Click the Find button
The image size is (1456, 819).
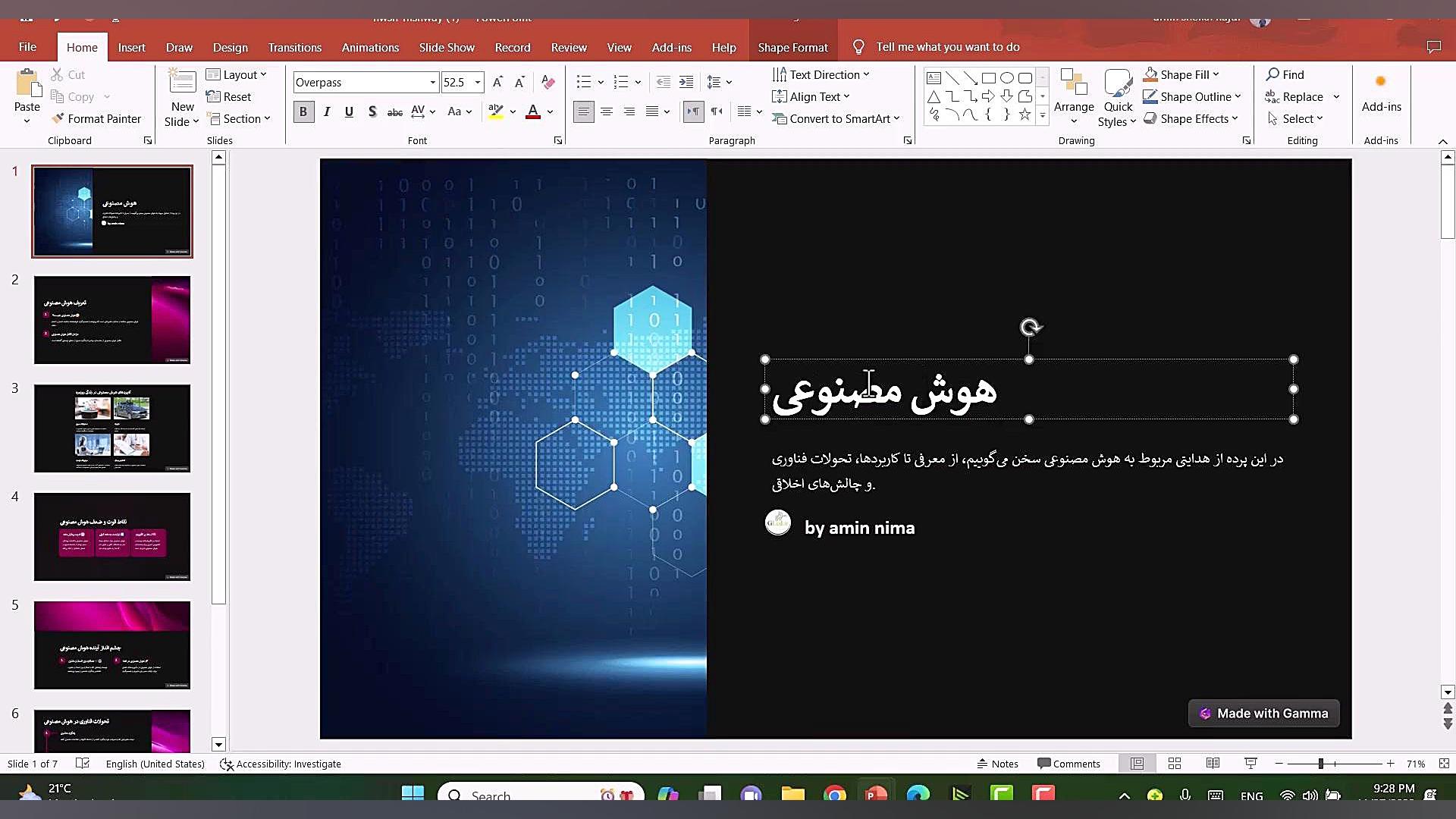coord(1285,74)
